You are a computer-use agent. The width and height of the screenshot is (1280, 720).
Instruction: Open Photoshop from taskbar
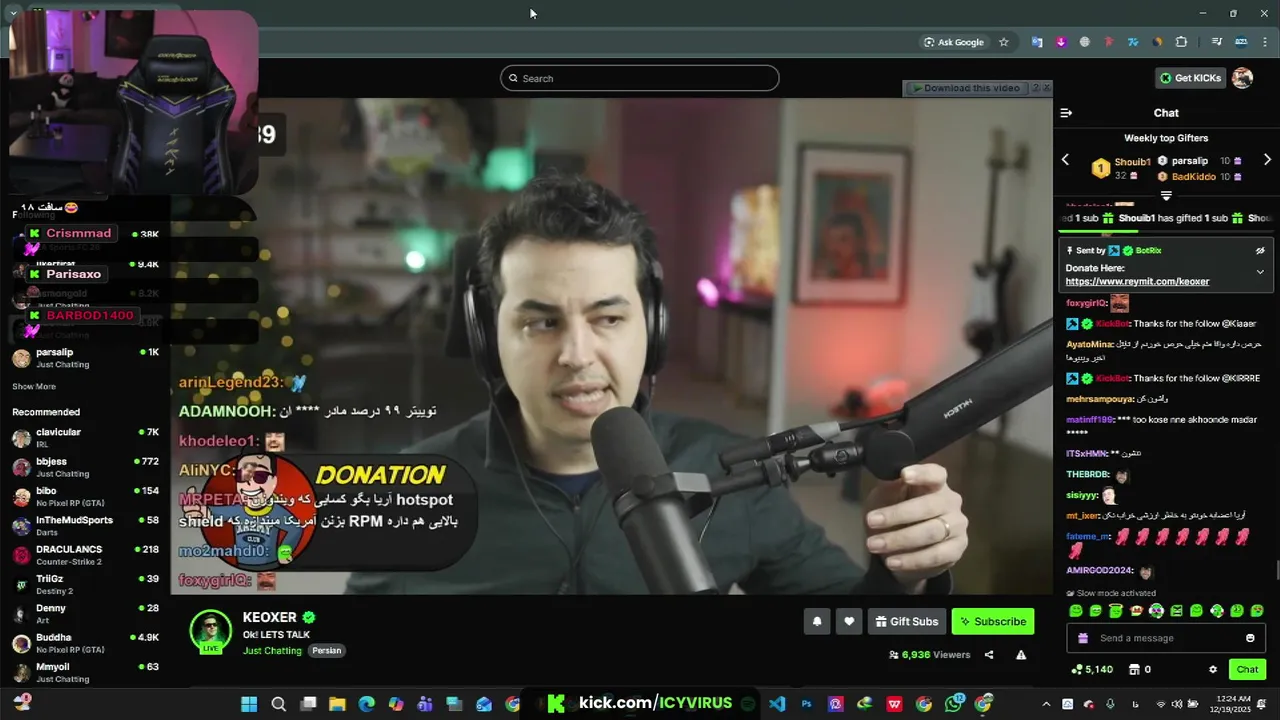(806, 704)
